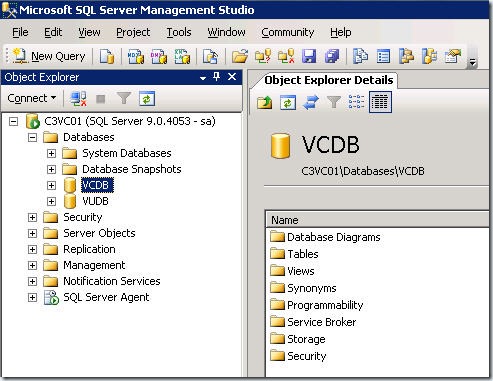Switch to List view in Details pane
Image resolution: width=493 pixels, height=381 pixels.
tap(356, 102)
